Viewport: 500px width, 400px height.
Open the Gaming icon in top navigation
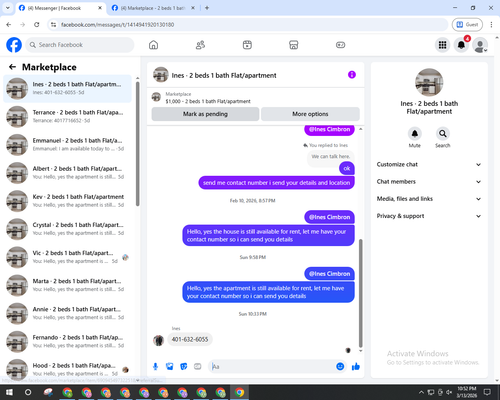340,45
